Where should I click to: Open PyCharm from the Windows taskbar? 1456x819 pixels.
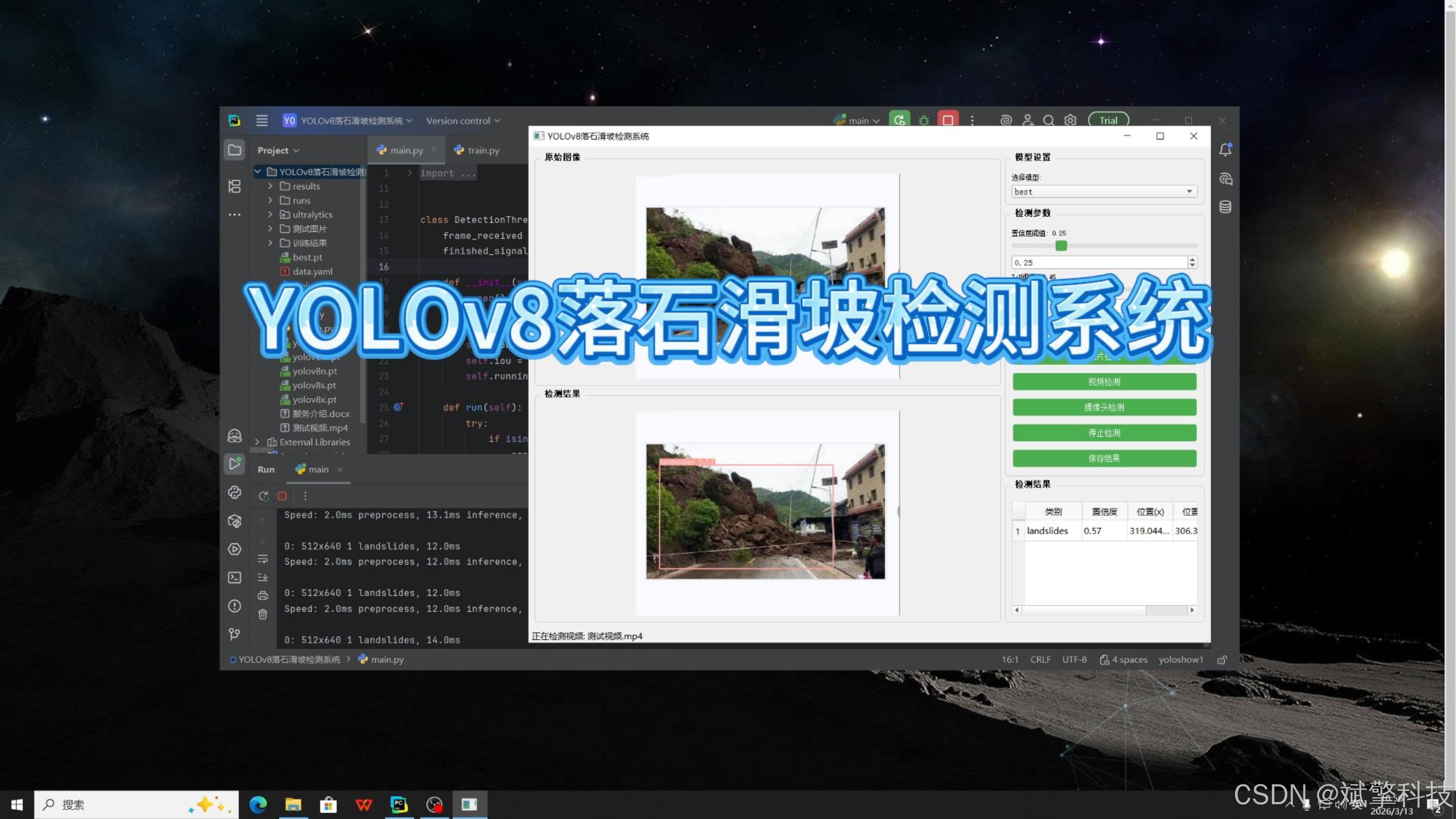click(x=399, y=804)
